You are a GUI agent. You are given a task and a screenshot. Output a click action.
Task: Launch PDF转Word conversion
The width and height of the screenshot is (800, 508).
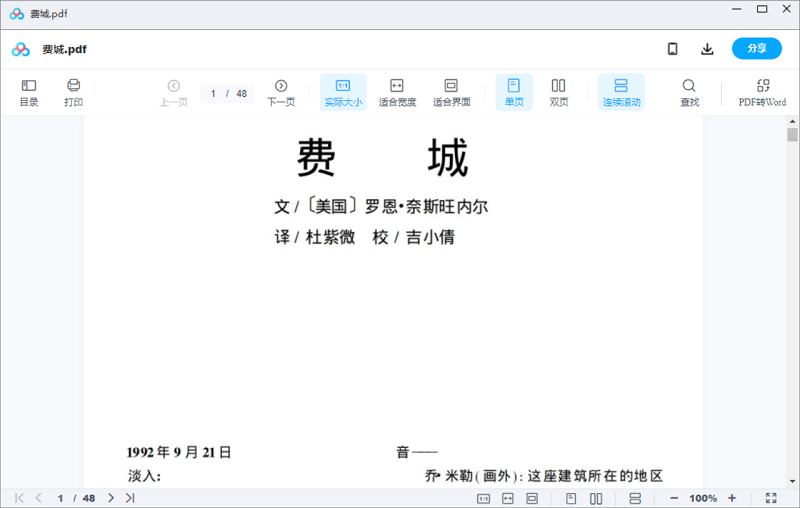(762, 92)
